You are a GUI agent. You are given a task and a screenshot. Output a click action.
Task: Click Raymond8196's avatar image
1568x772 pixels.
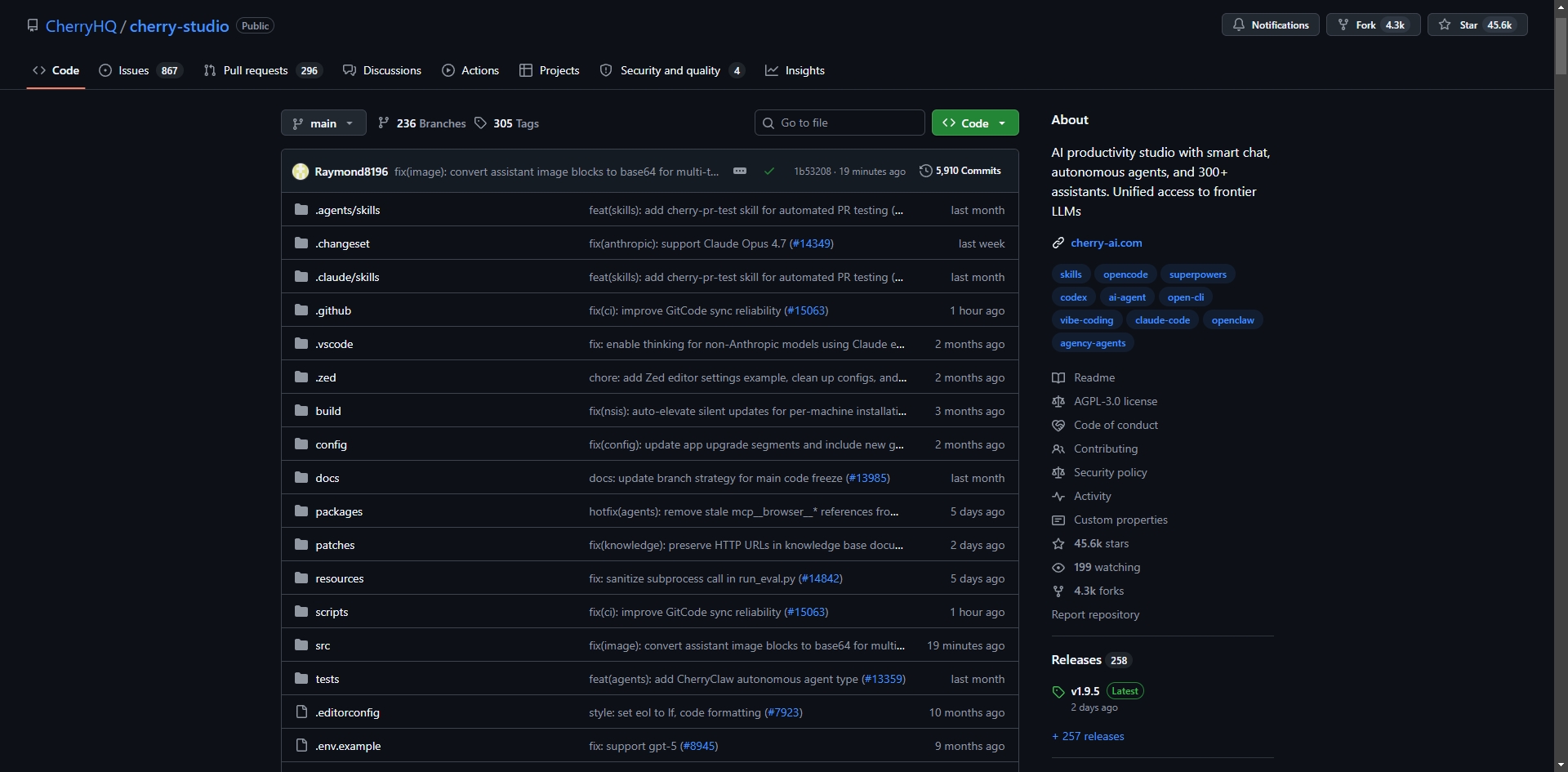301,172
